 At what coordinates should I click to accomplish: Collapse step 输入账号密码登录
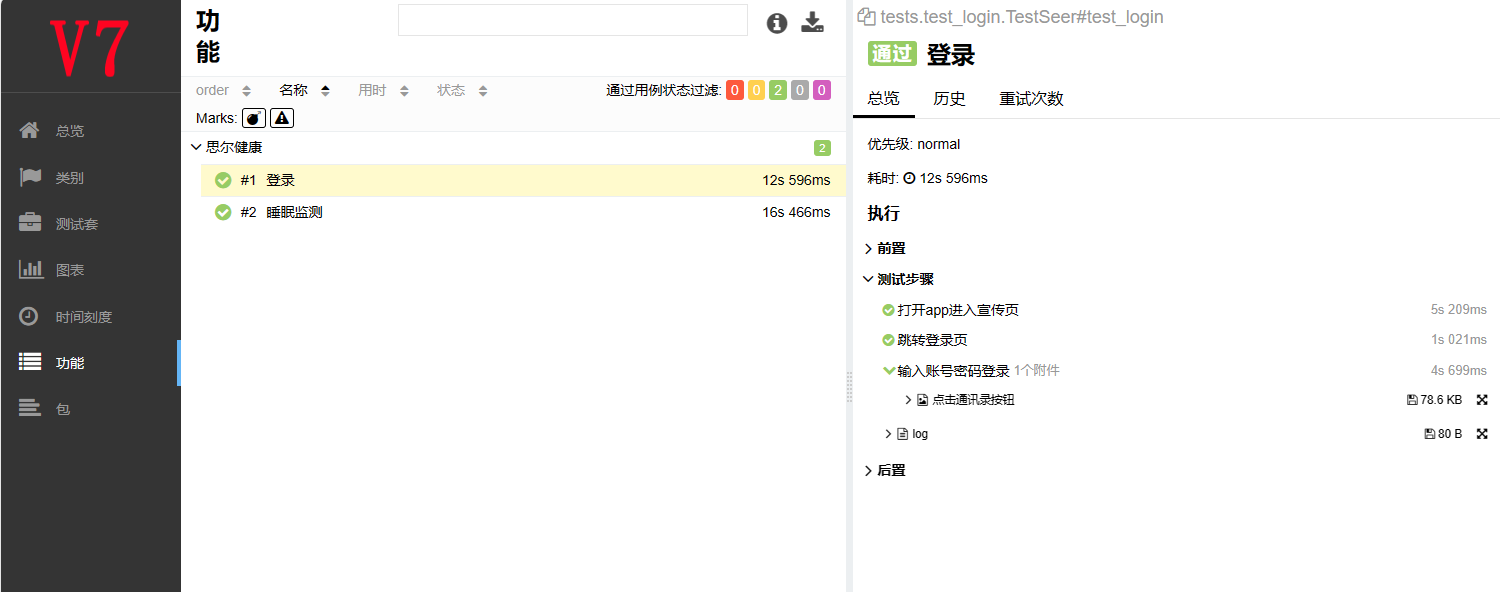point(888,370)
